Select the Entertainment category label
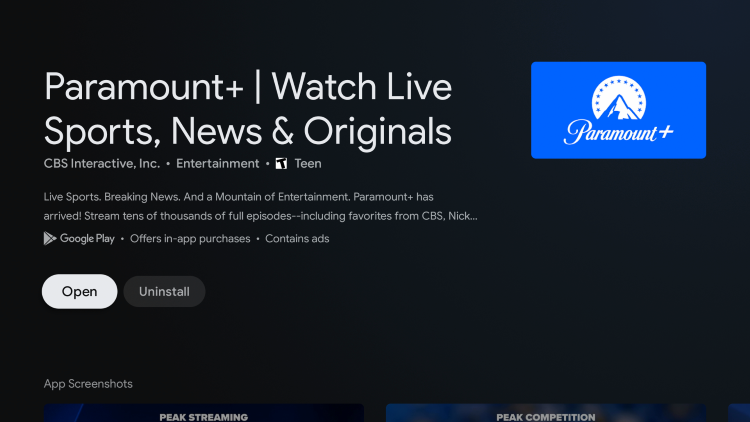The image size is (750, 422). (x=218, y=164)
